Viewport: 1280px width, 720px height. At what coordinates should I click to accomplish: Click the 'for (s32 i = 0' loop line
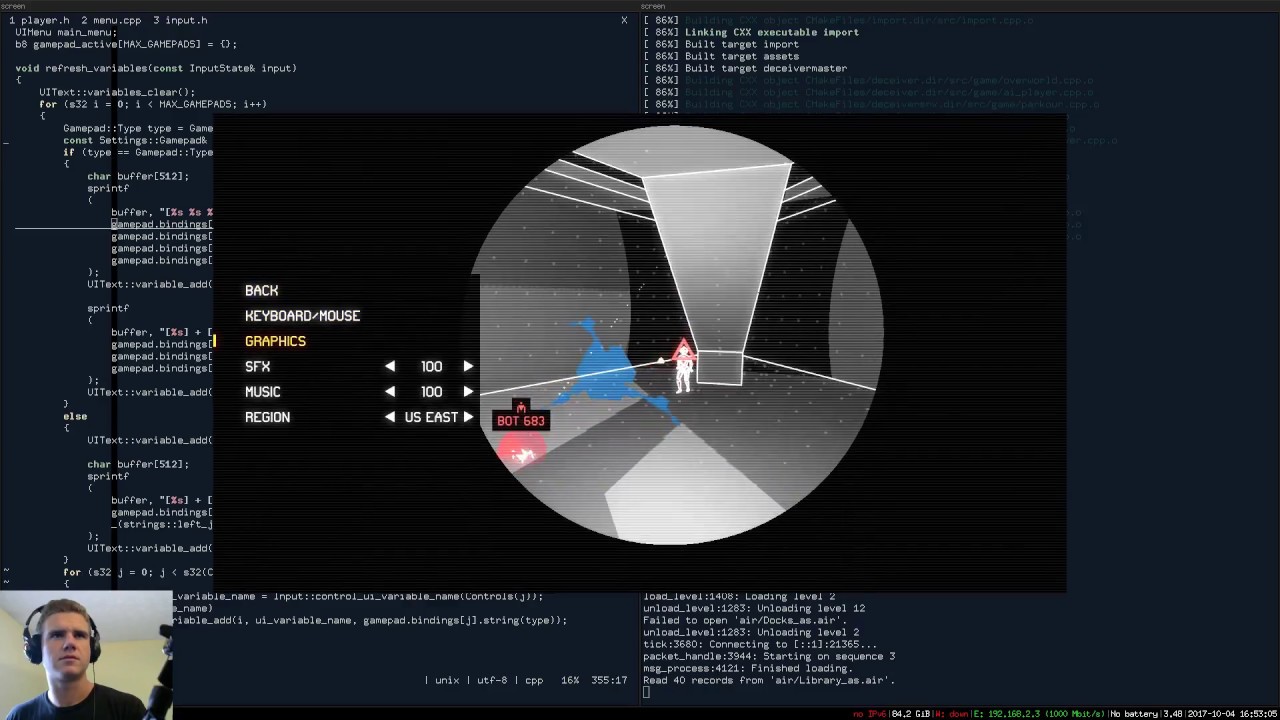(x=153, y=104)
